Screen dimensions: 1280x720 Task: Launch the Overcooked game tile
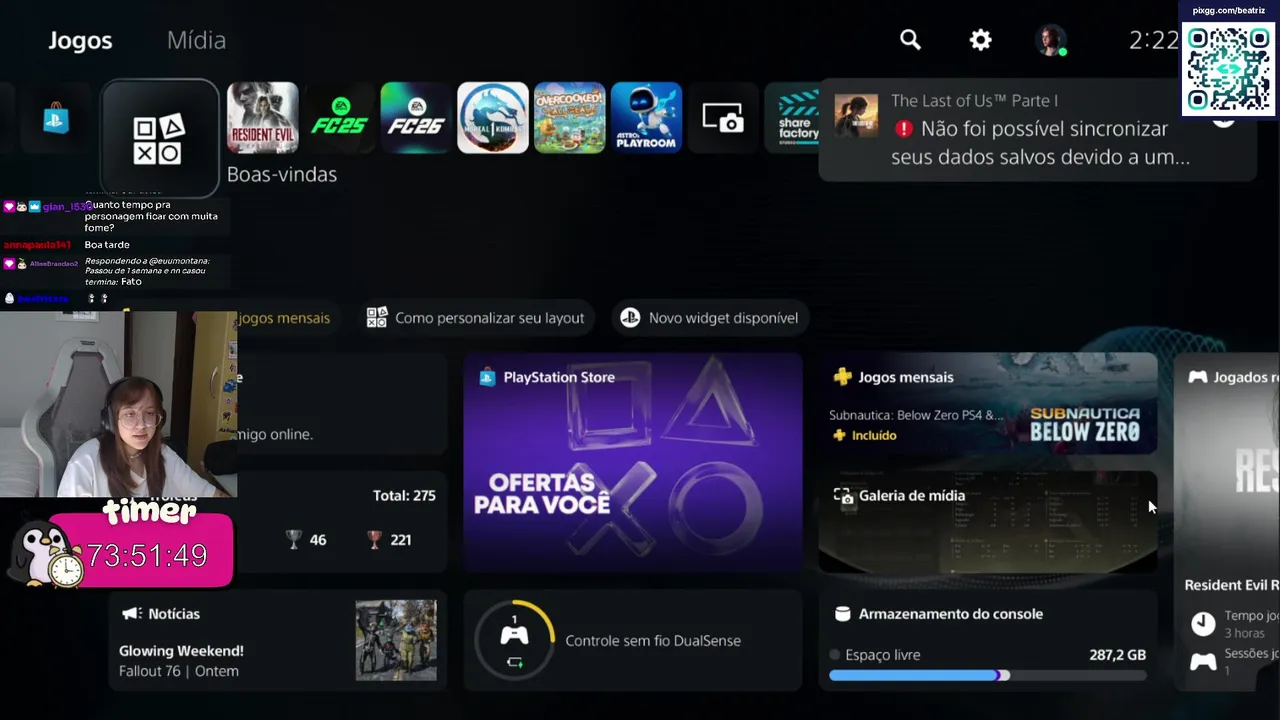click(570, 118)
